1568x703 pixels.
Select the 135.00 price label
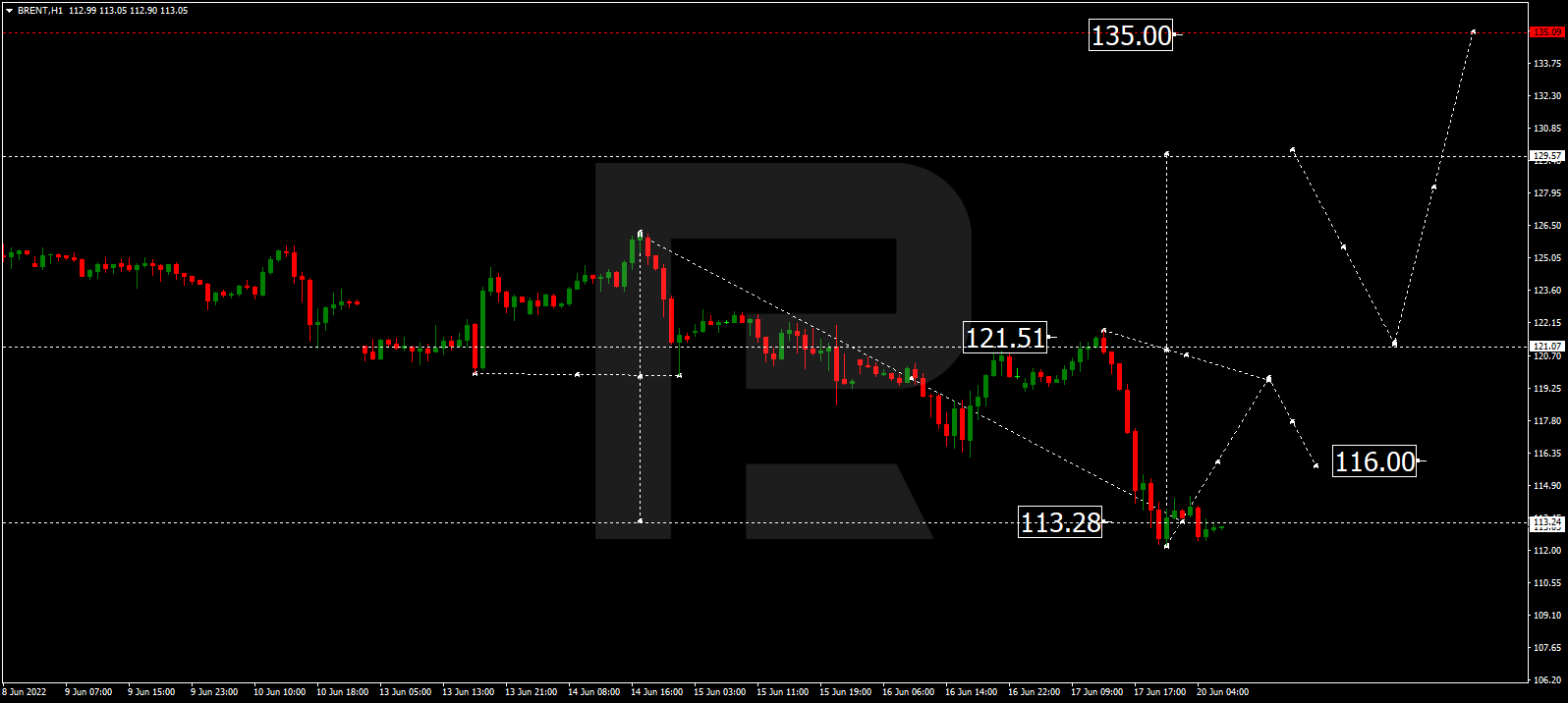pos(1131,35)
